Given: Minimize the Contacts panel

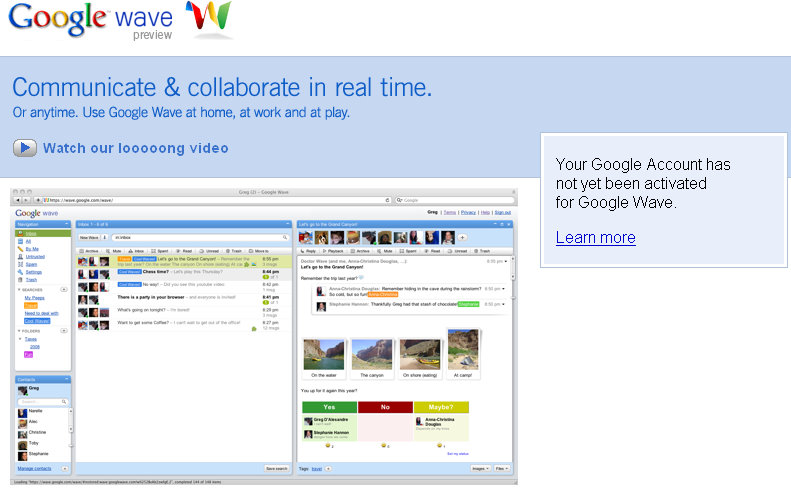Looking at the screenshot, I should pyautogui.click(x=67, y=379).
